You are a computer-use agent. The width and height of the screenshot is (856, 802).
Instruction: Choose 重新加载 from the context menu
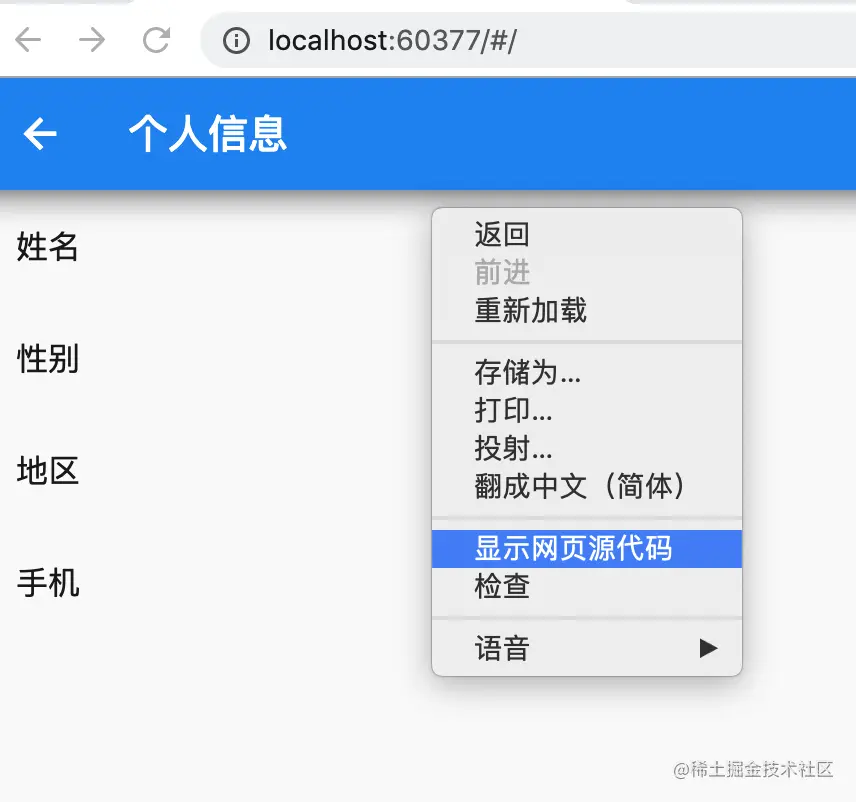point(587,310)
